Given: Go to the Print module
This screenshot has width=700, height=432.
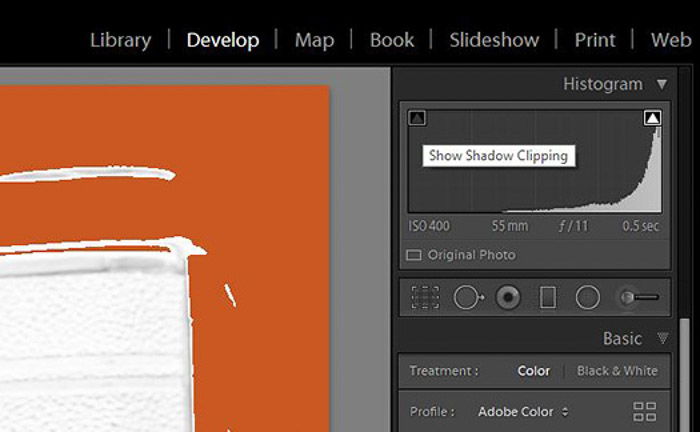Looking at the screenshot, I should coord(595,40).
